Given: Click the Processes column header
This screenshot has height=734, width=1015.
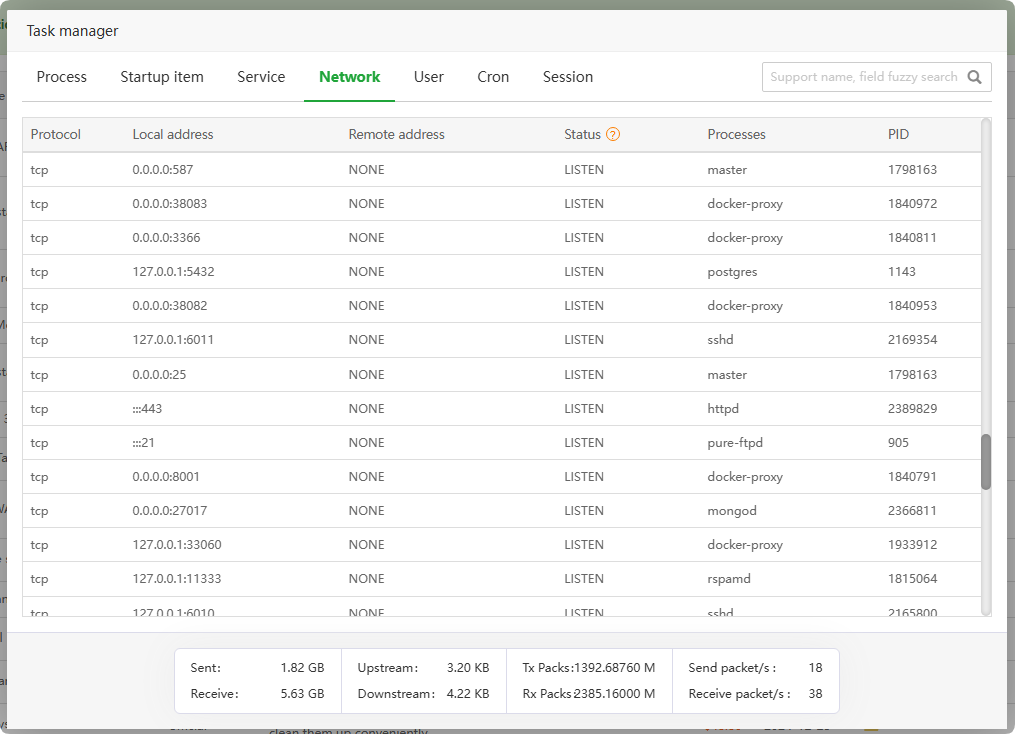Looking at the screenshot, I should point(736,134).
